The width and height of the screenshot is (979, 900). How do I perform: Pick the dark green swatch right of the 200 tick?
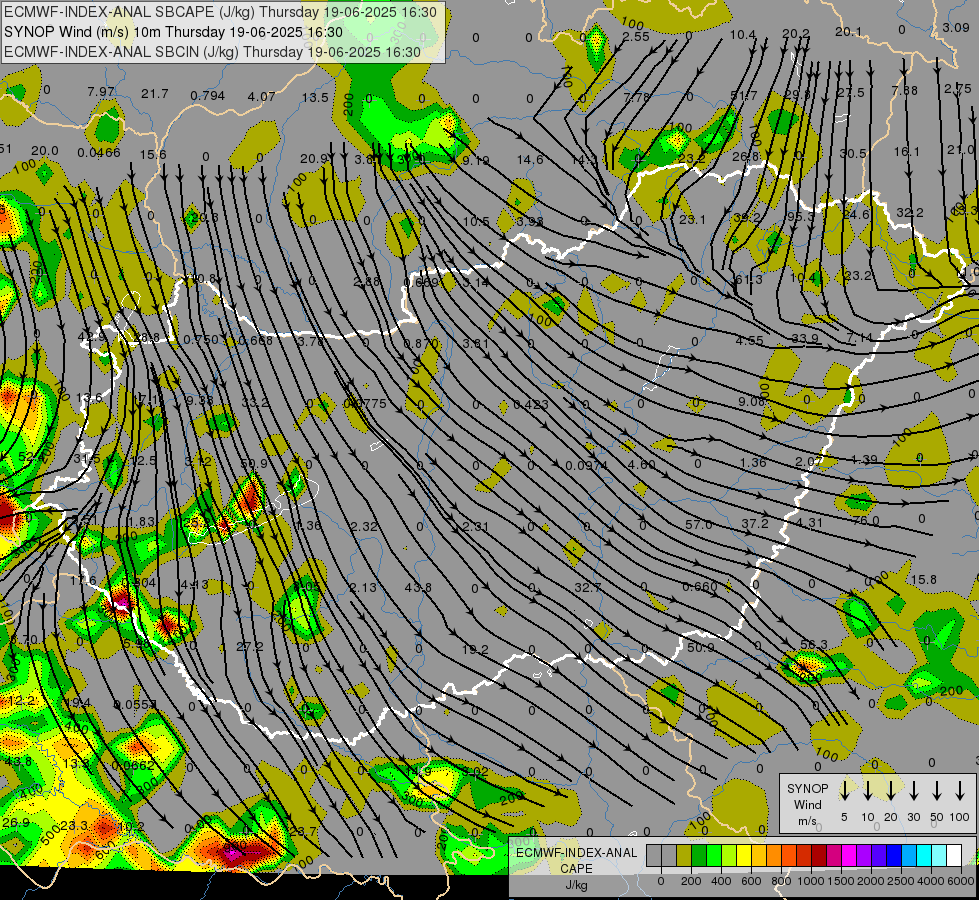coord(699,855)
